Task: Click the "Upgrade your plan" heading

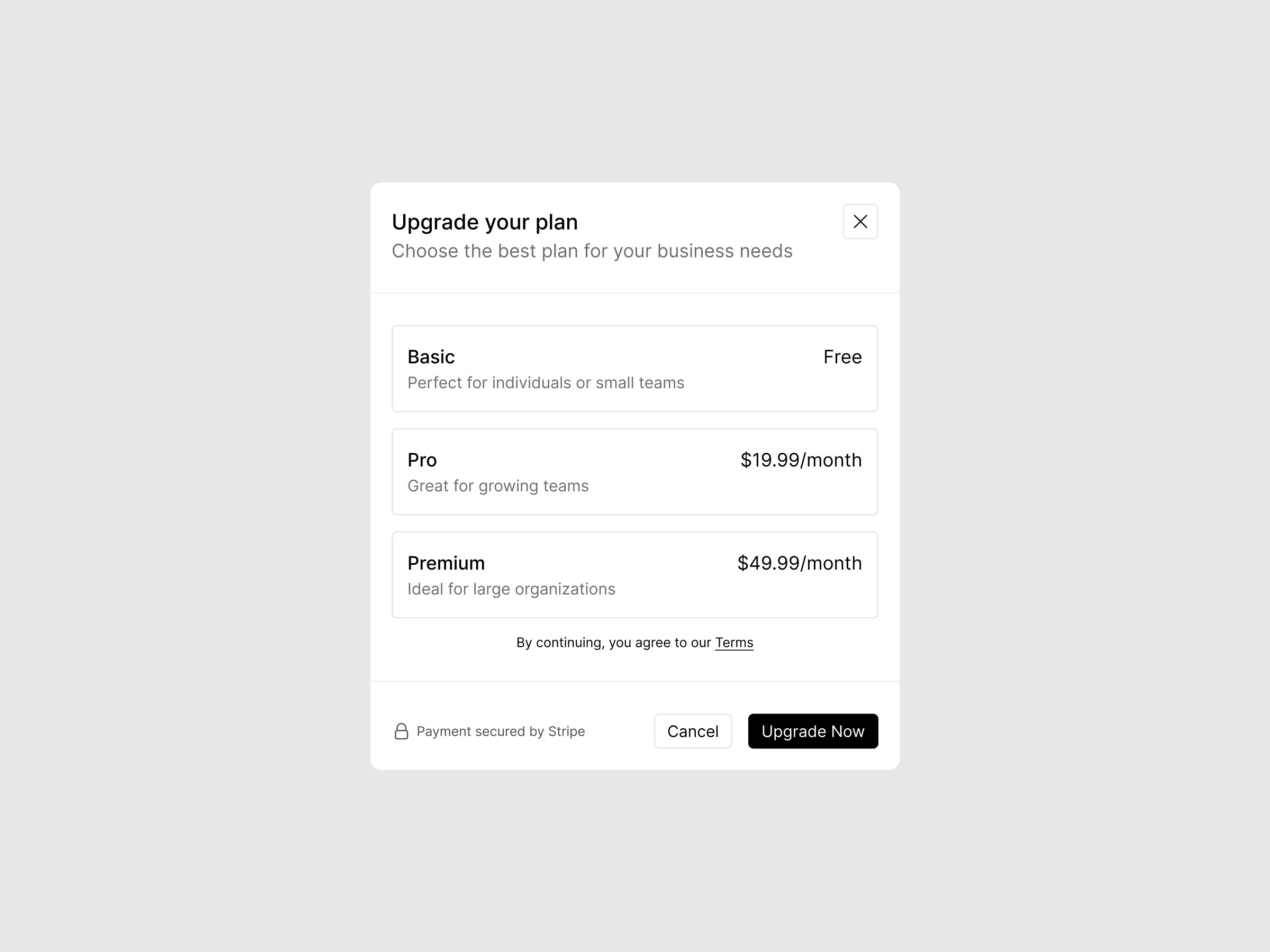Action: coord(485,222)
